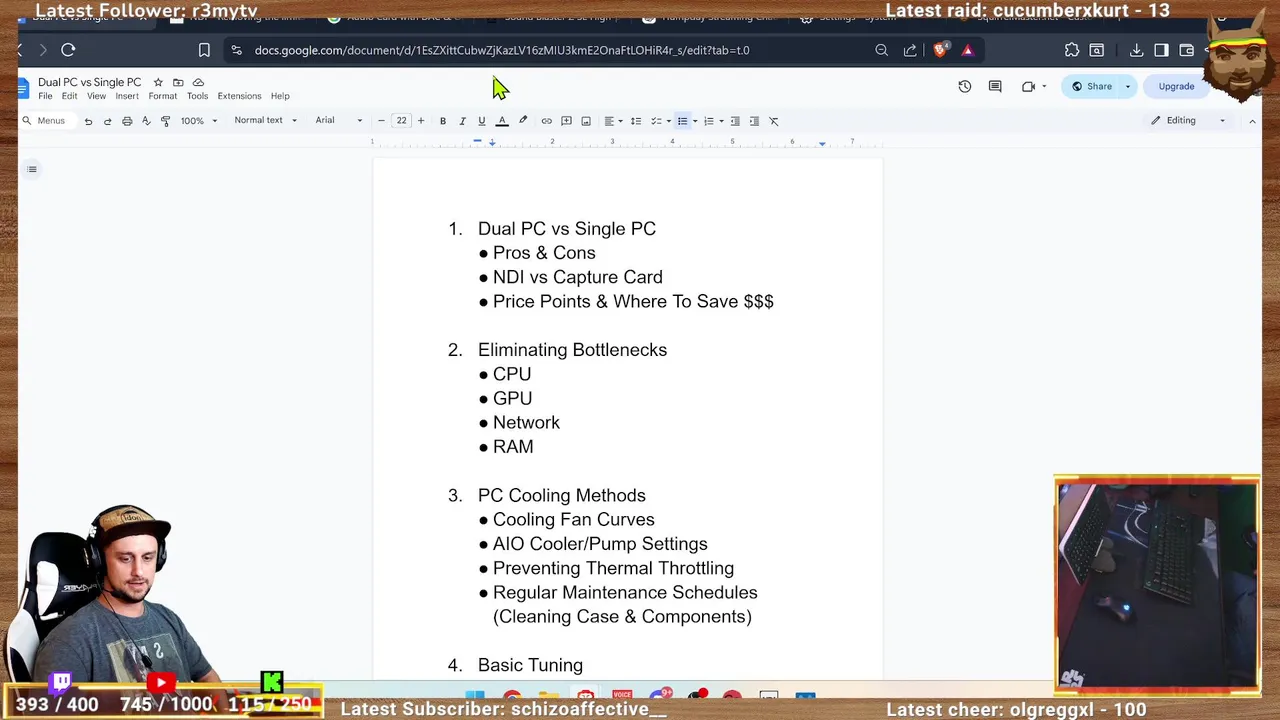Open the Help menu
Image resolution: width=1280 pixels, height=720 pixels.
(280, 96)
